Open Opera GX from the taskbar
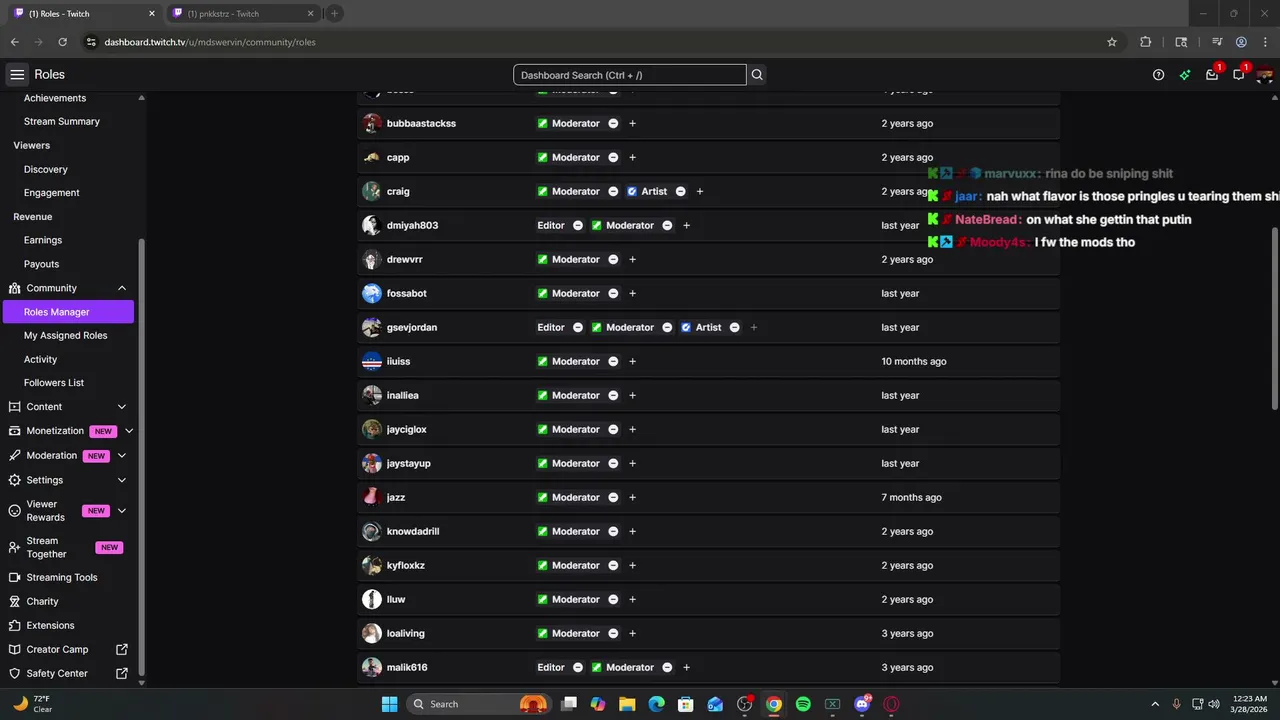Image resolution: width=1280 pixels, height=720 pixels. pyautogui.click(x=891, y=704)
